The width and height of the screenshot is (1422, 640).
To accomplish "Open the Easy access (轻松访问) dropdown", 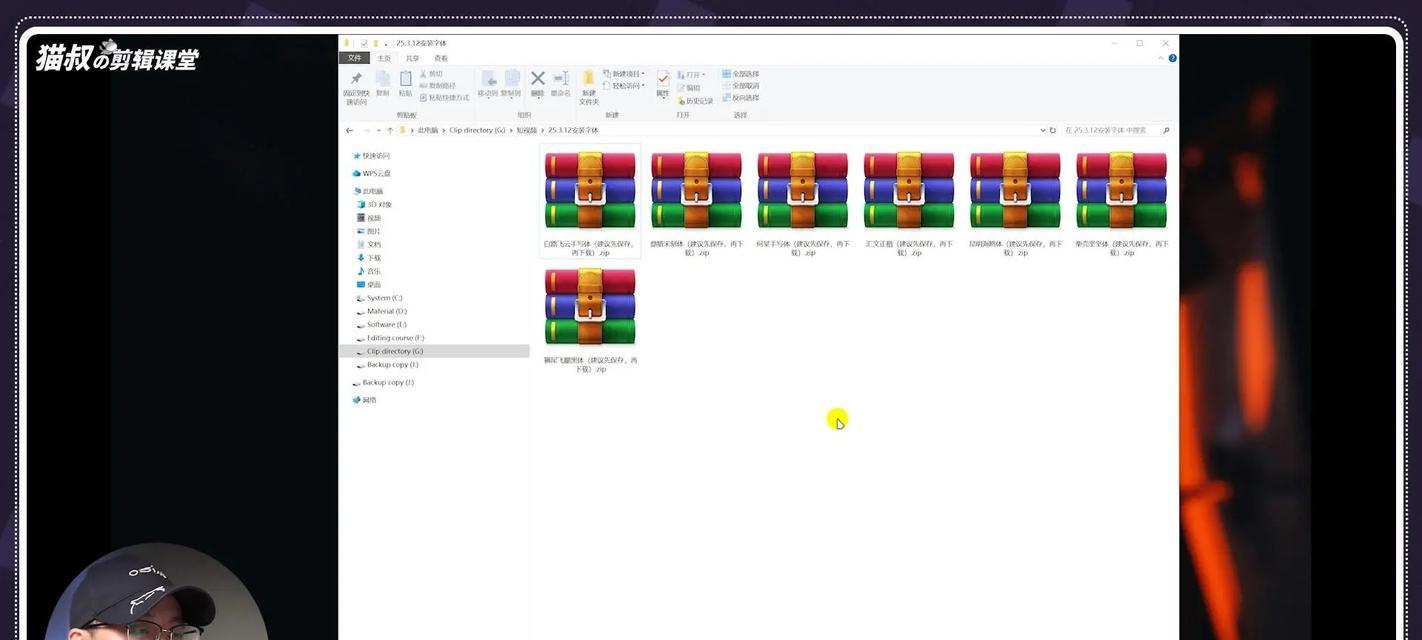I will point(624,86).
